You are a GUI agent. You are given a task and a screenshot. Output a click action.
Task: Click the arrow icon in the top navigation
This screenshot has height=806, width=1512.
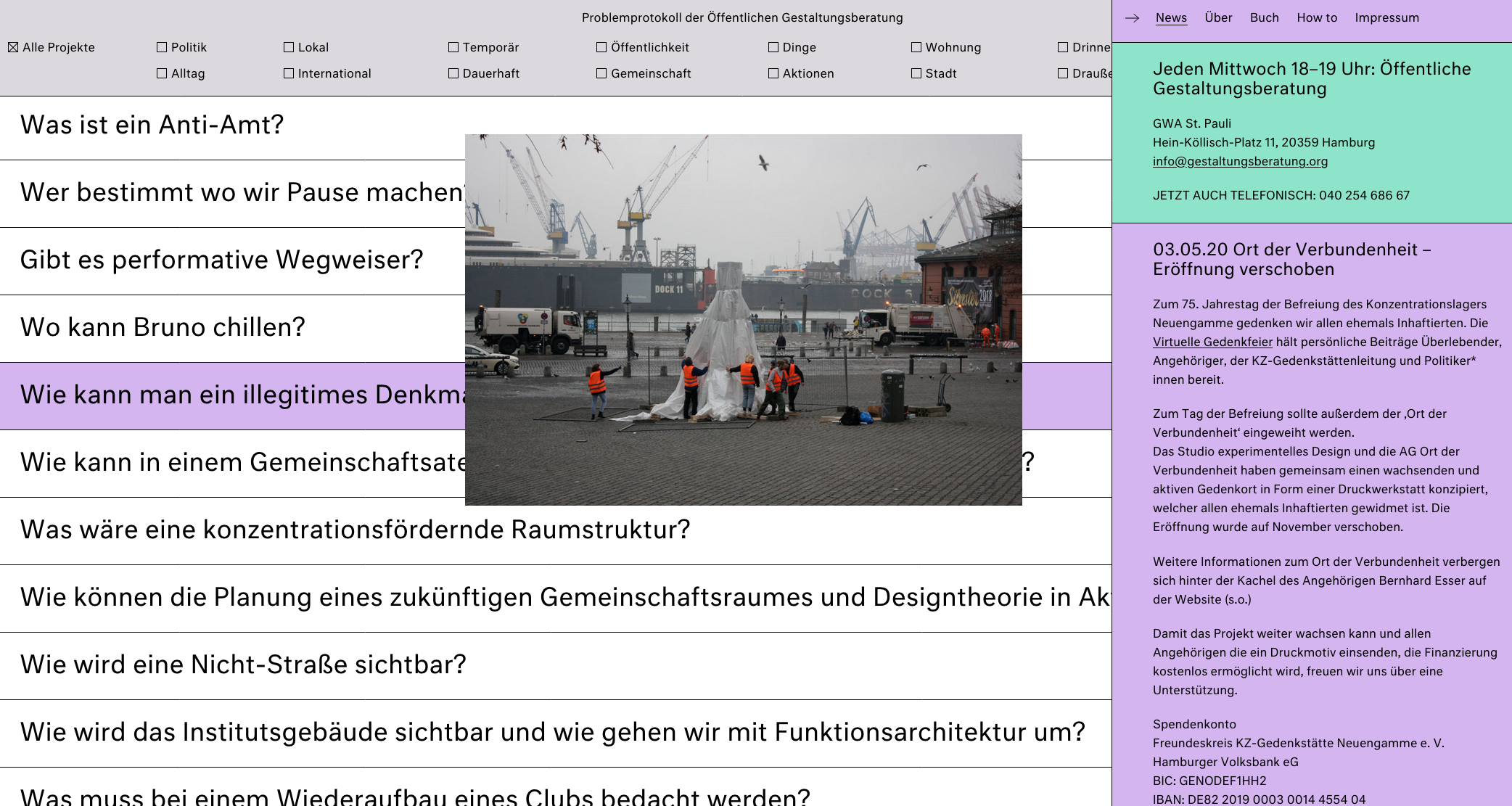(x=1132, y=17)
